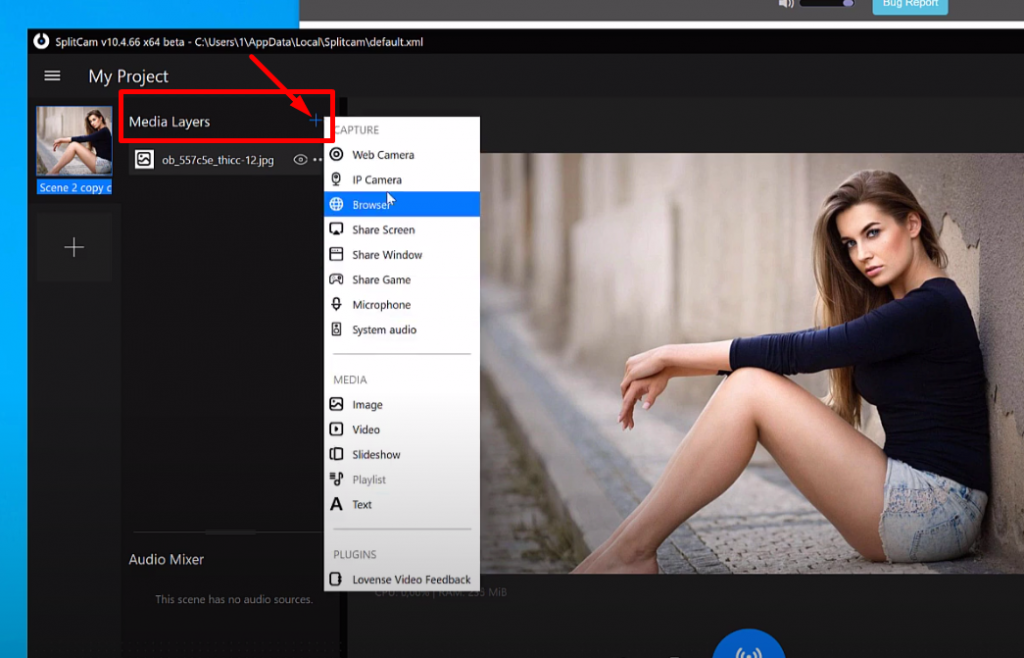Viewport: 1024px width, 658px height.
Task: Select the Scene 2 copy thumbnail
Action: (x=74, y=142)
